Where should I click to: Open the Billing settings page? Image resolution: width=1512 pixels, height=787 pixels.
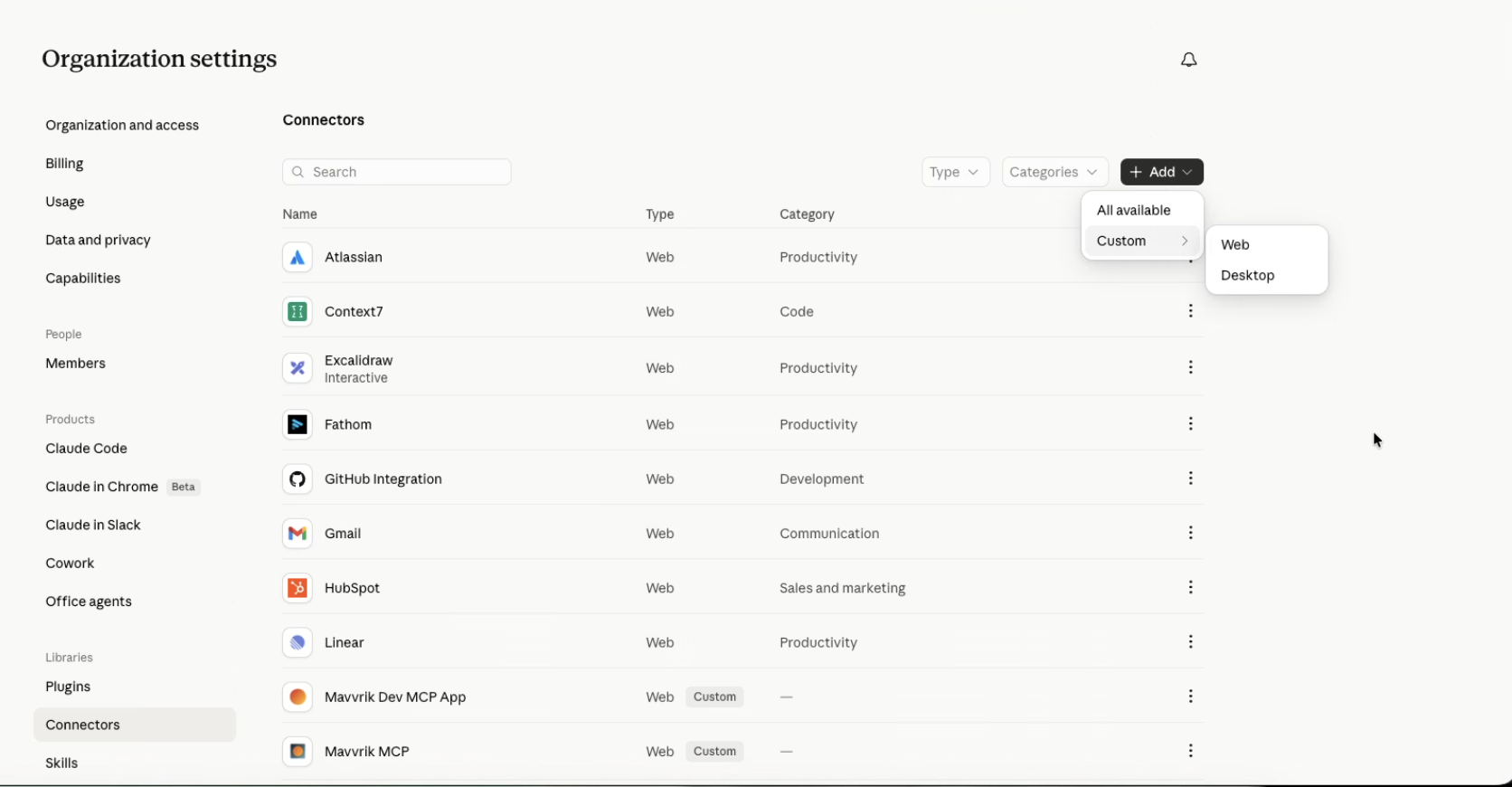(64, 164)
